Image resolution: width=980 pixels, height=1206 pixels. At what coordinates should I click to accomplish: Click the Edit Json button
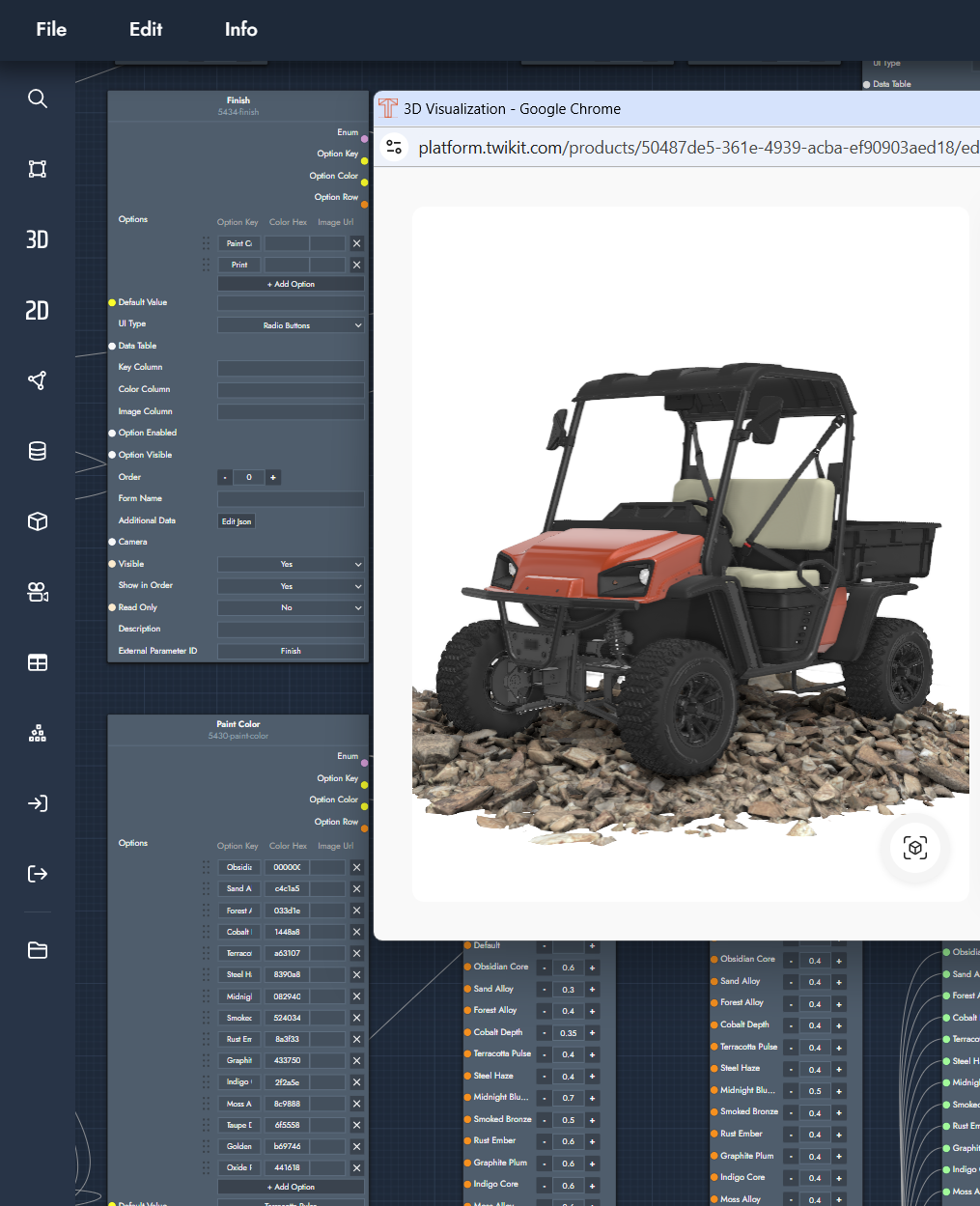coord(237,521)
